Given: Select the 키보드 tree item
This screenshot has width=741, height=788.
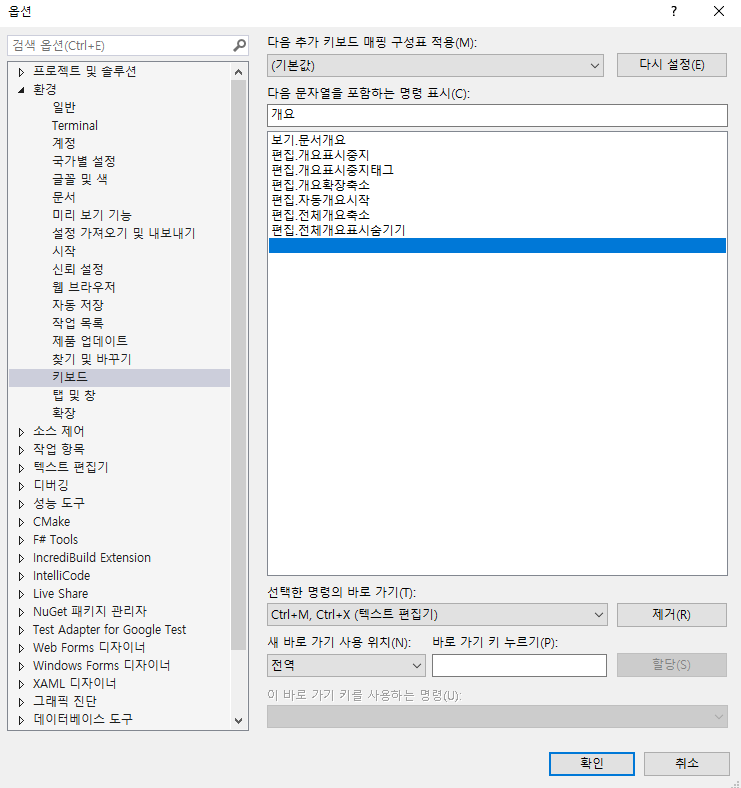Looking at the screenshot, I should 120,377.
